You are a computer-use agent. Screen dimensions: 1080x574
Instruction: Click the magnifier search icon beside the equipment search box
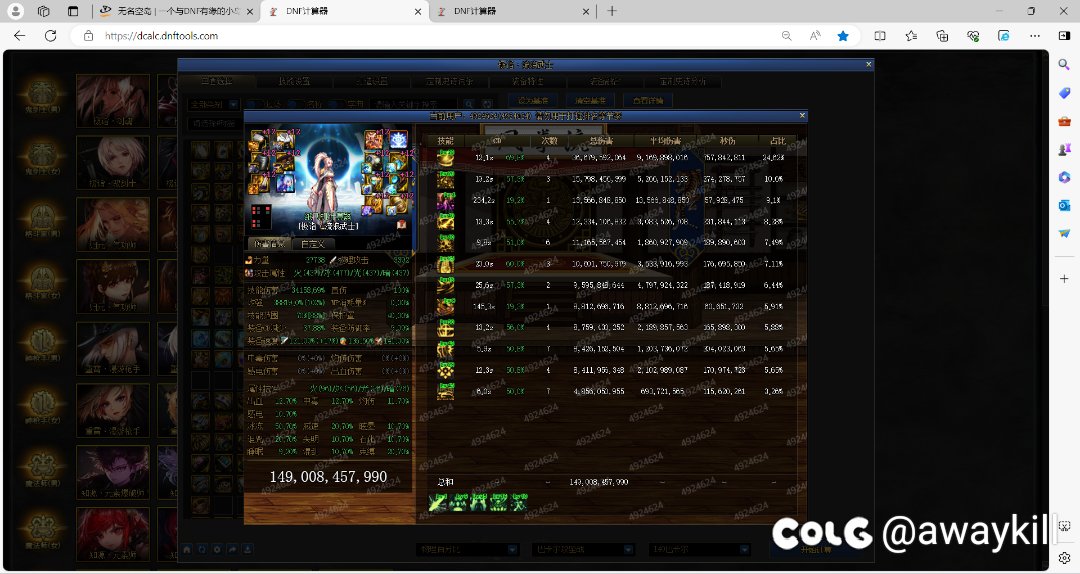click(470, 104)
